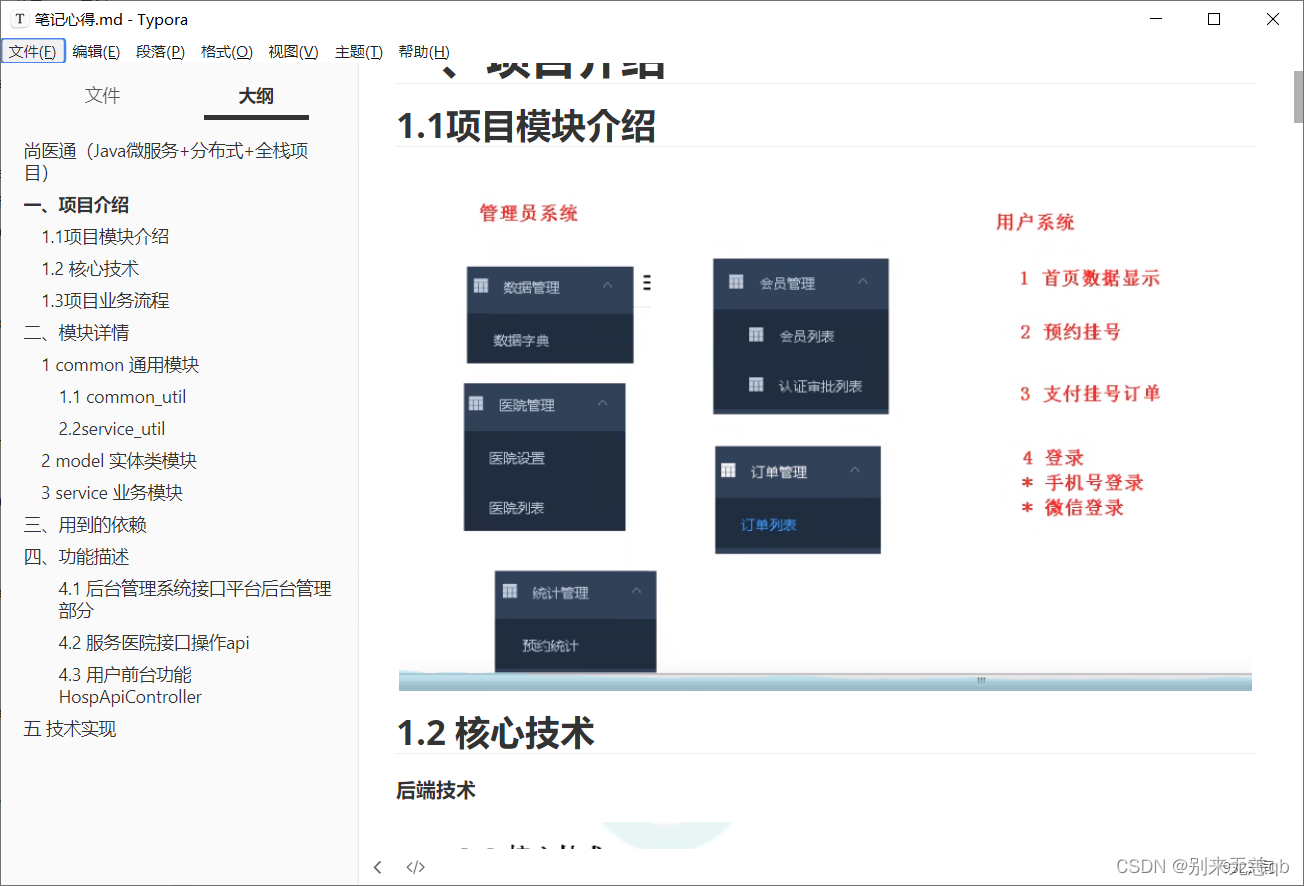1304x886 pixels.
Task: Collapse the 统计管理 menu chevron in image
Action: coord(635,591)
